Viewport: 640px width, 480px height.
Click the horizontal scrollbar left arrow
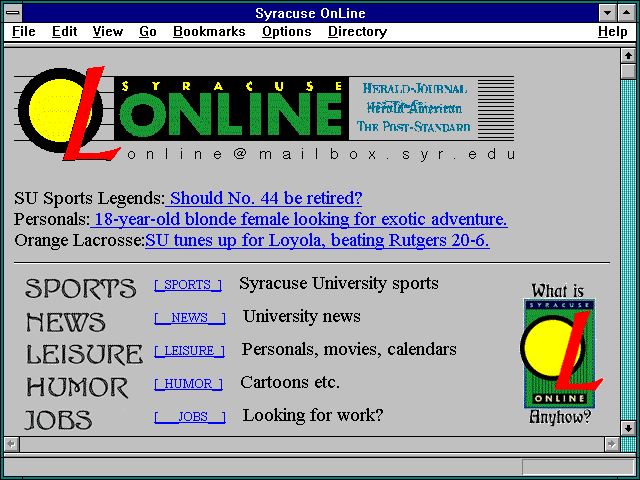coord(11,444)
